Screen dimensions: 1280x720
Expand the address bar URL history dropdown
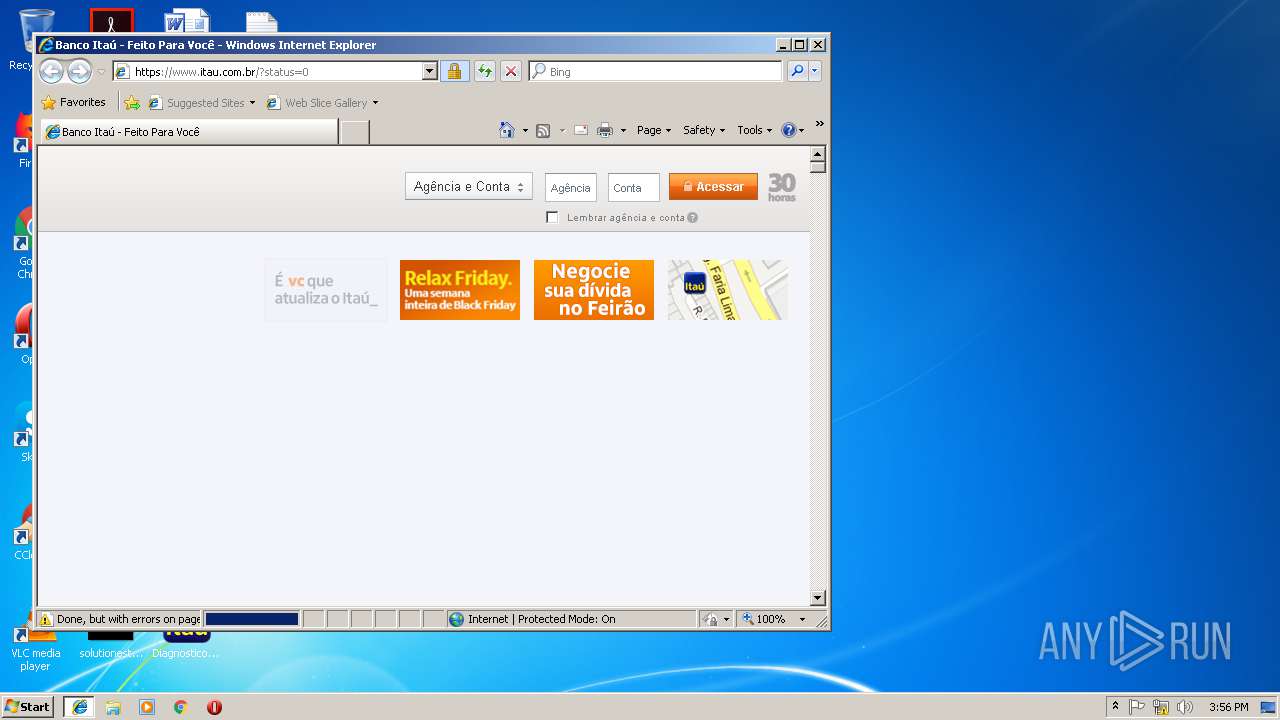tap(430, 71)
